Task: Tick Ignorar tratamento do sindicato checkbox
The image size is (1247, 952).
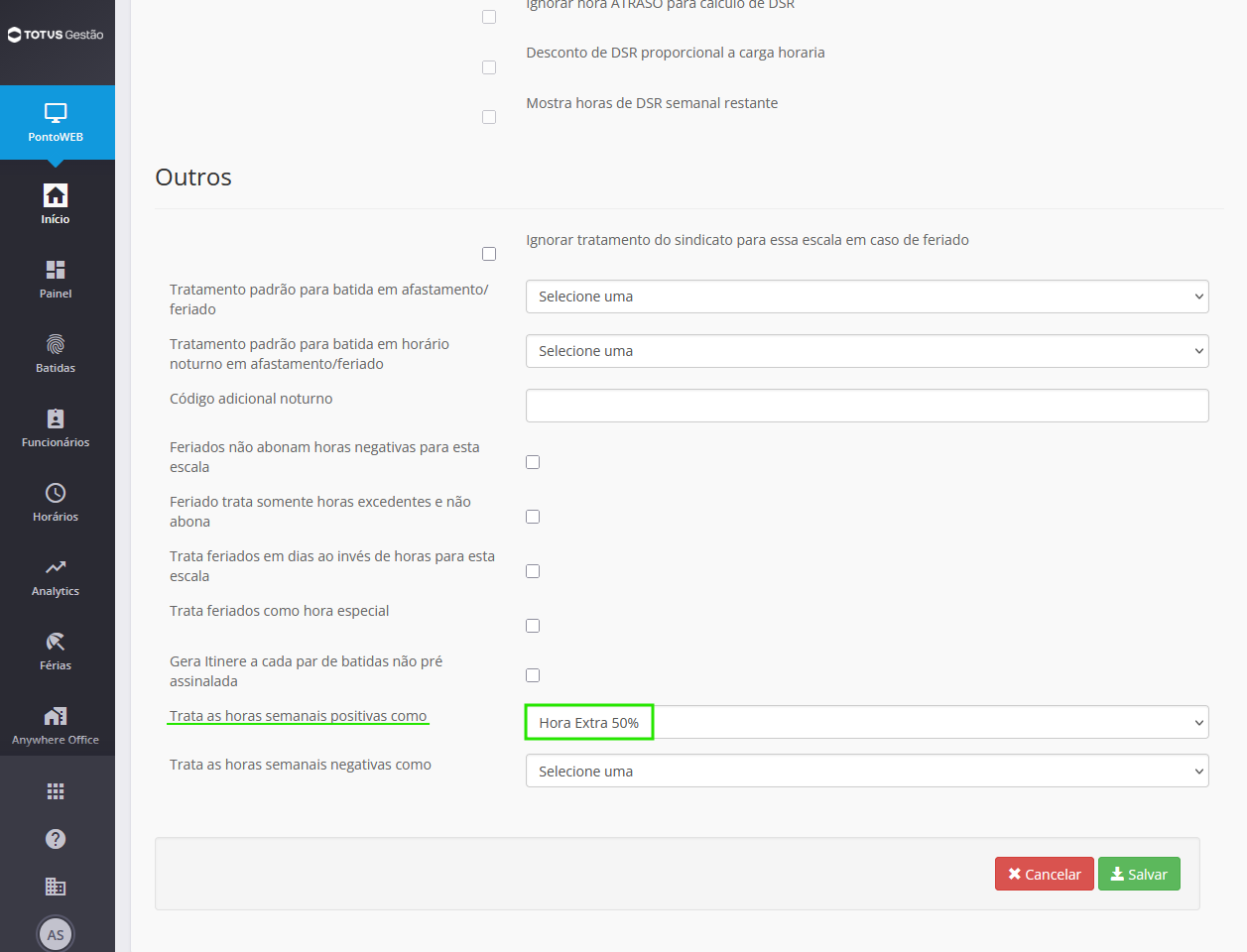Action: 489,254
